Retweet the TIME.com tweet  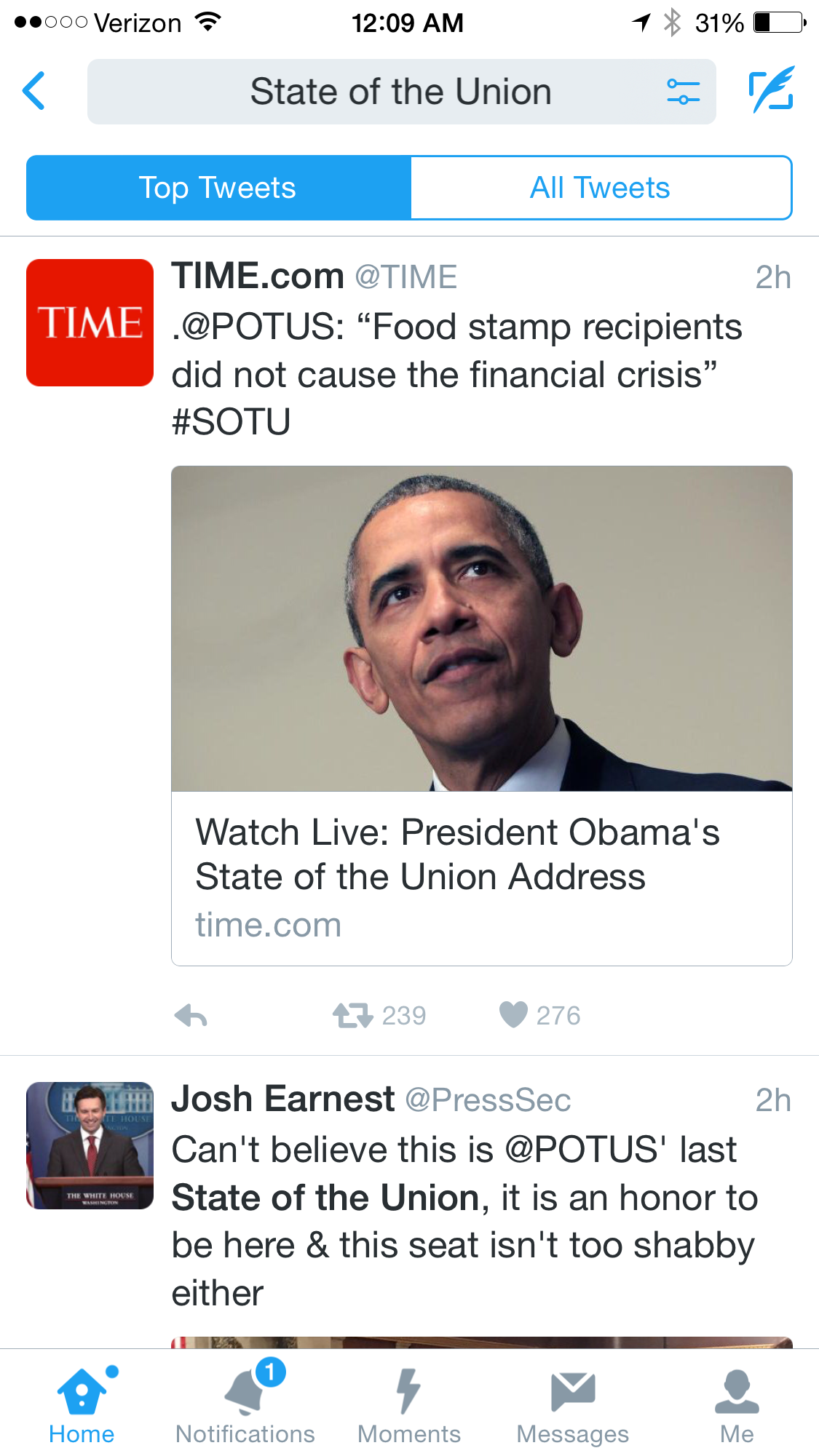click(353, 1015)
